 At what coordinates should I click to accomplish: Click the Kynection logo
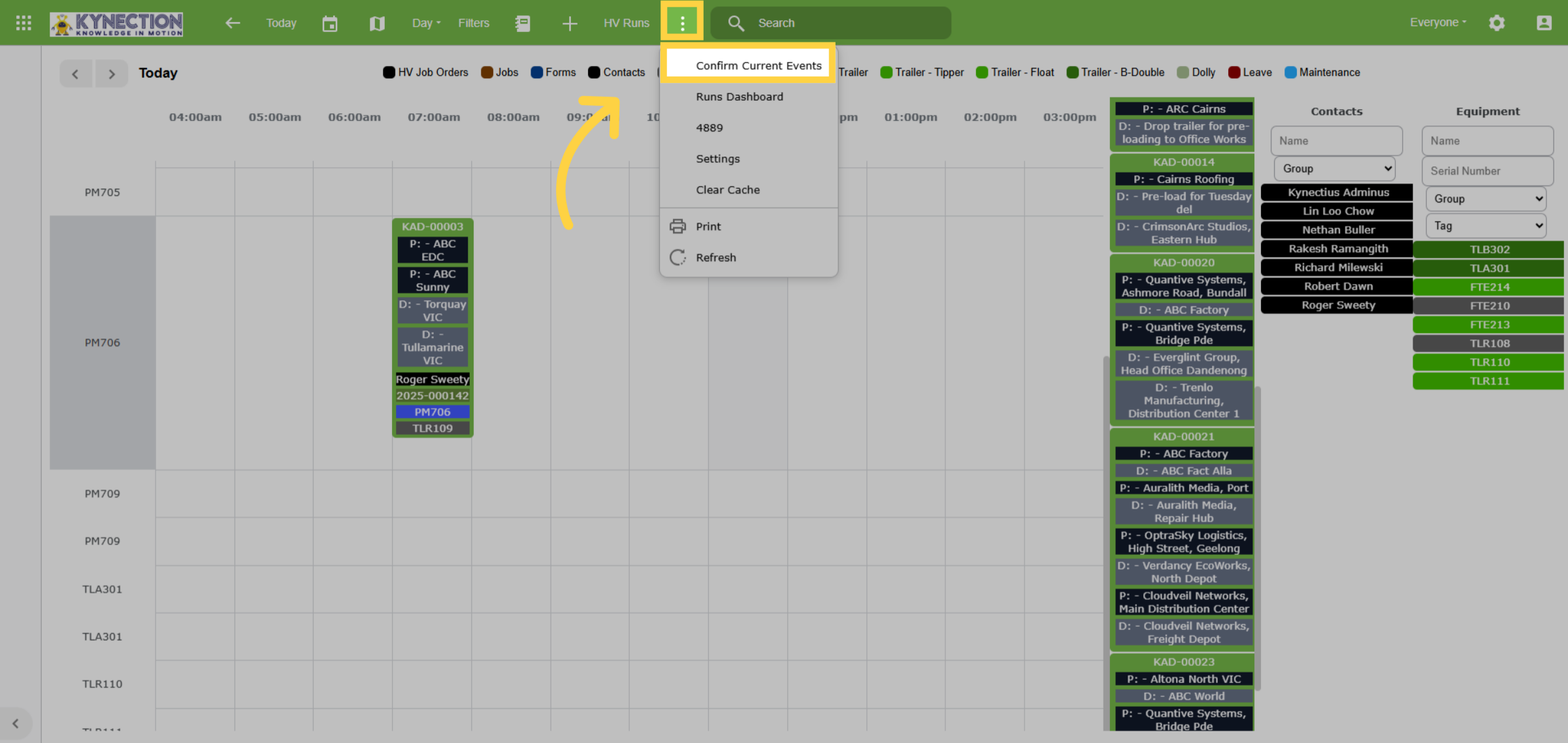point(116,24)
